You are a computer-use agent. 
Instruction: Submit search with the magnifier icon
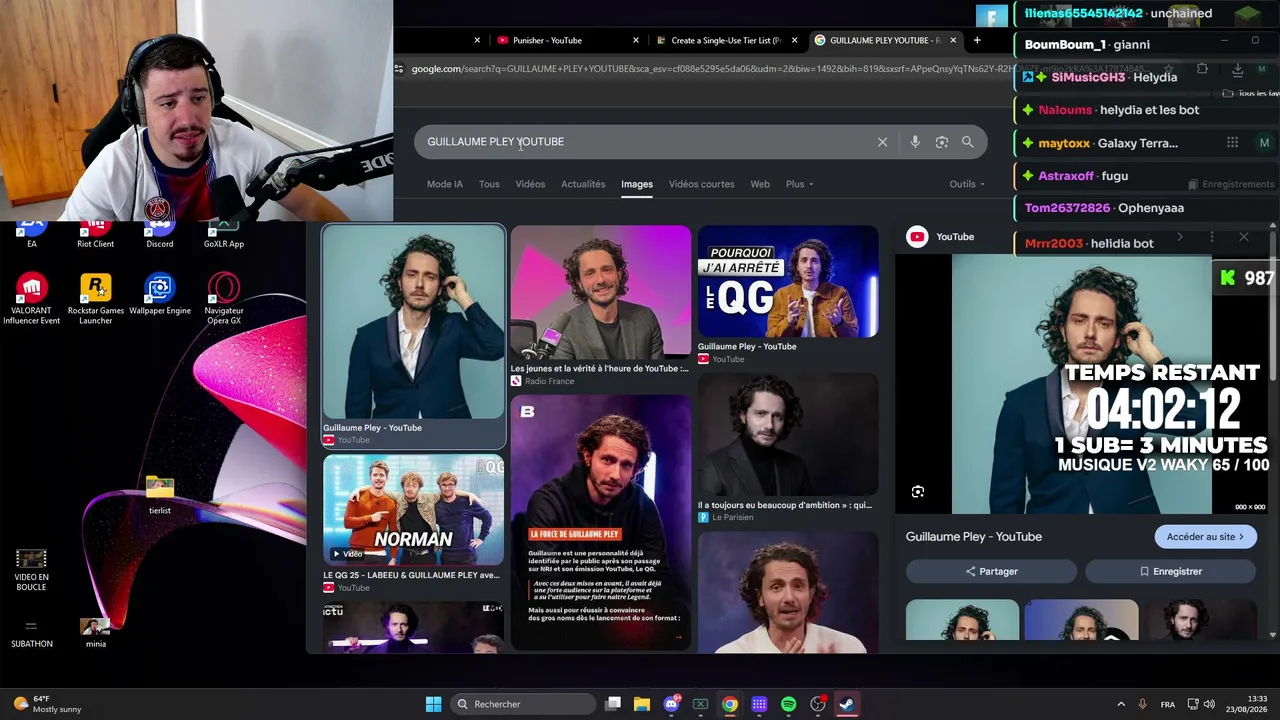click(967, 142)
